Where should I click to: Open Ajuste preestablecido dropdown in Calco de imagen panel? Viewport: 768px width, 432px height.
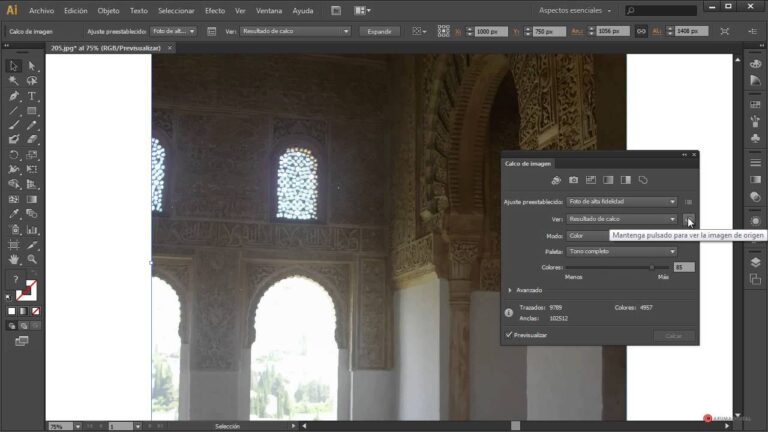pos(622,202)
